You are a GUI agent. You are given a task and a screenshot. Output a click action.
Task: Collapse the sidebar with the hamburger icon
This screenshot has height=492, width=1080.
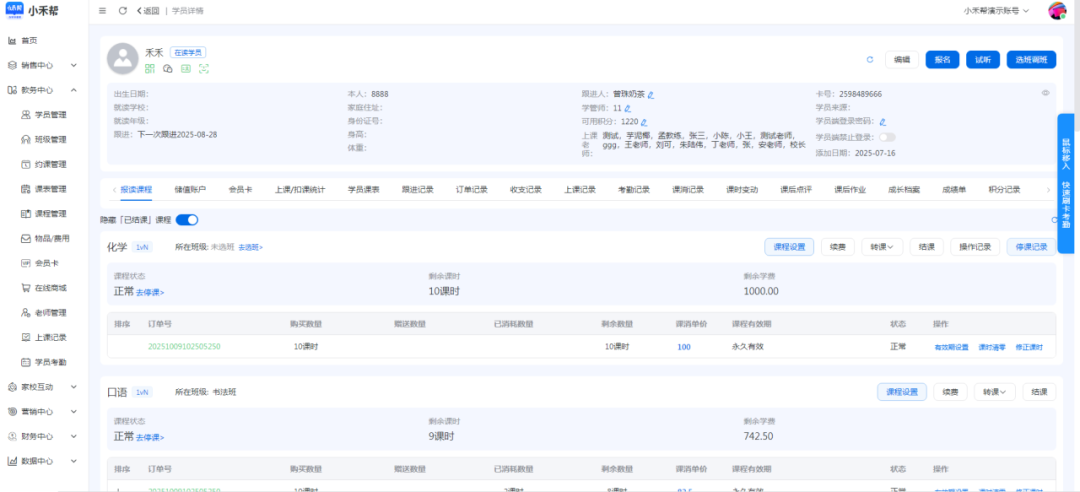pyautogui.click(x=103, y=11)
